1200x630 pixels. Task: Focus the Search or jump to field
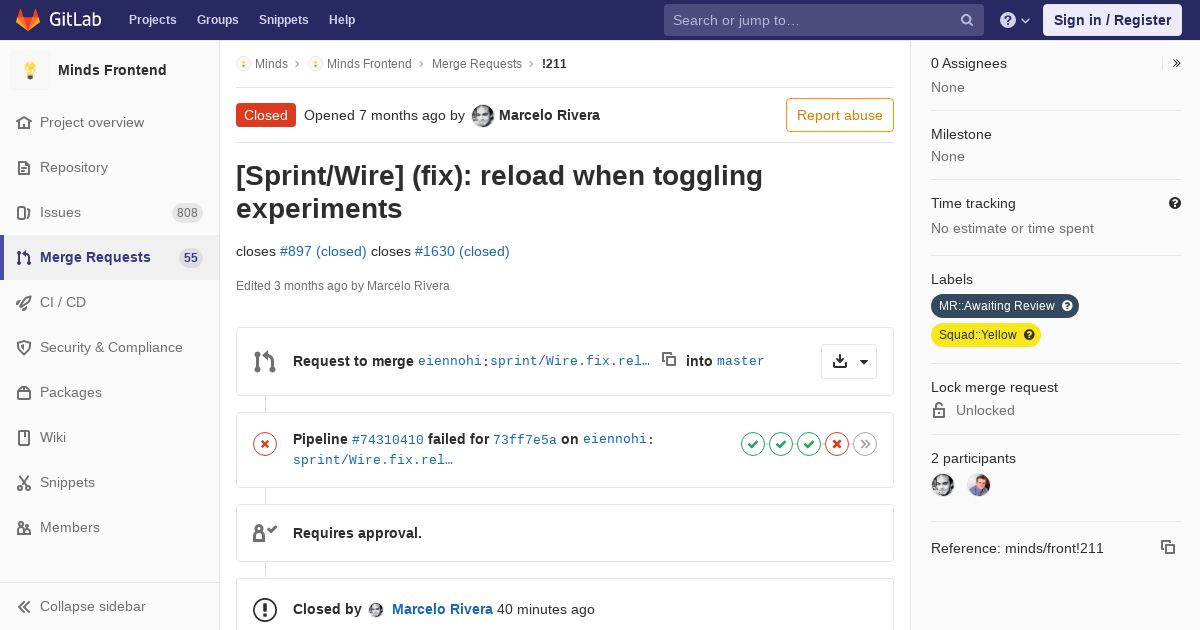[810, 20]
